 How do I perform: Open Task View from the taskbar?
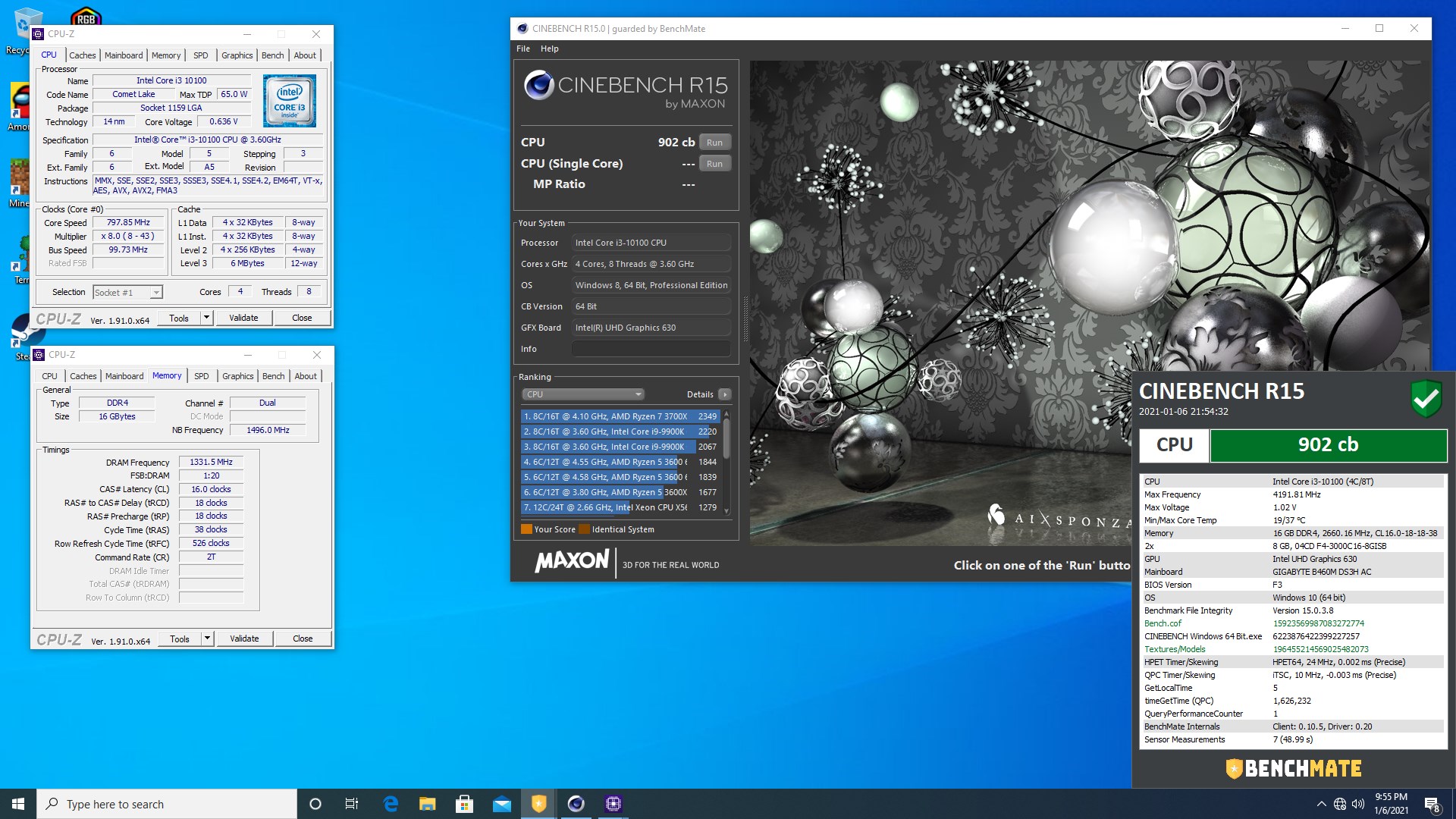352,804
